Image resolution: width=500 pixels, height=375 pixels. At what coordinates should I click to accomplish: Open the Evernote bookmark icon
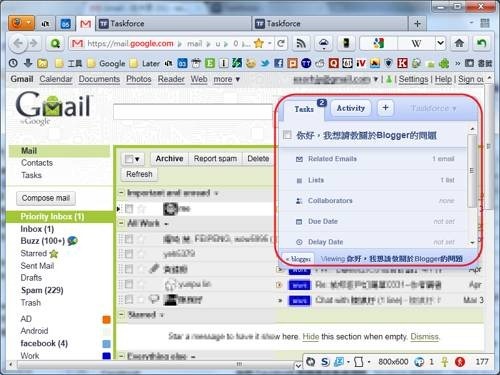pyautogui.click(x=210, y=63)
